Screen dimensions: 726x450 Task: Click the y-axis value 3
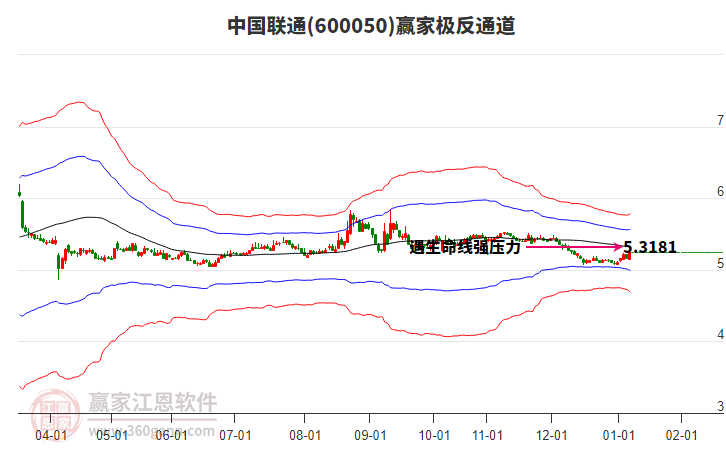[720, 406]
